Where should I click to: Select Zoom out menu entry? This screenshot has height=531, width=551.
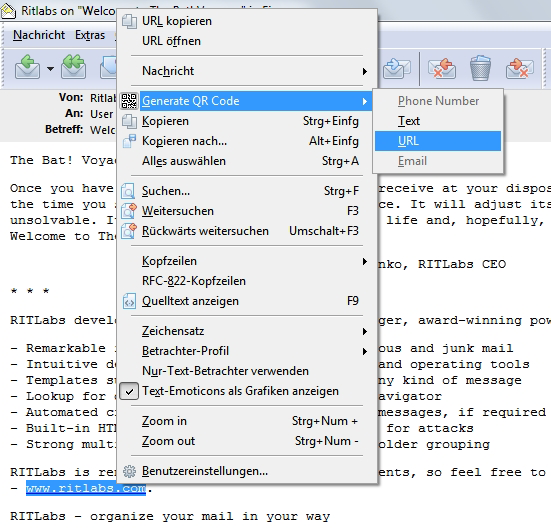click(246, 441)
